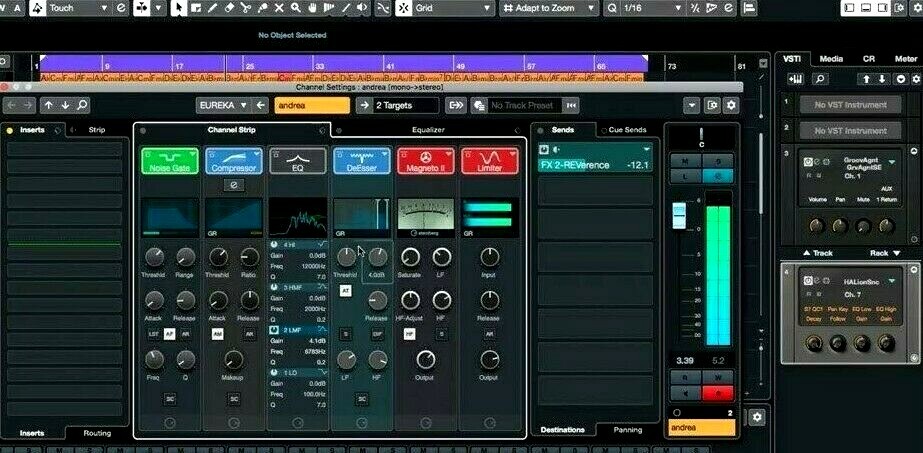
Task: Open the Noise Gate module dropdown arrow
Action: pos(194,154)
